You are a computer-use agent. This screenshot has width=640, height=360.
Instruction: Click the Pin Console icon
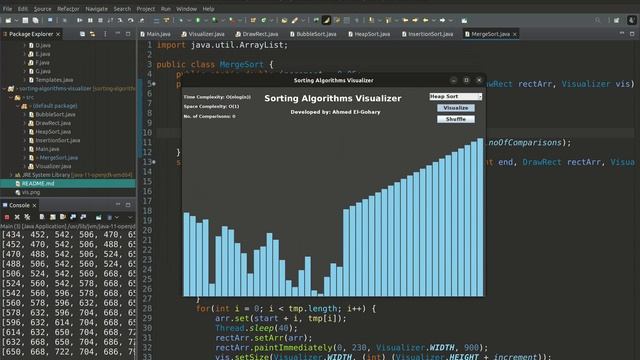(x=98, y=217)
